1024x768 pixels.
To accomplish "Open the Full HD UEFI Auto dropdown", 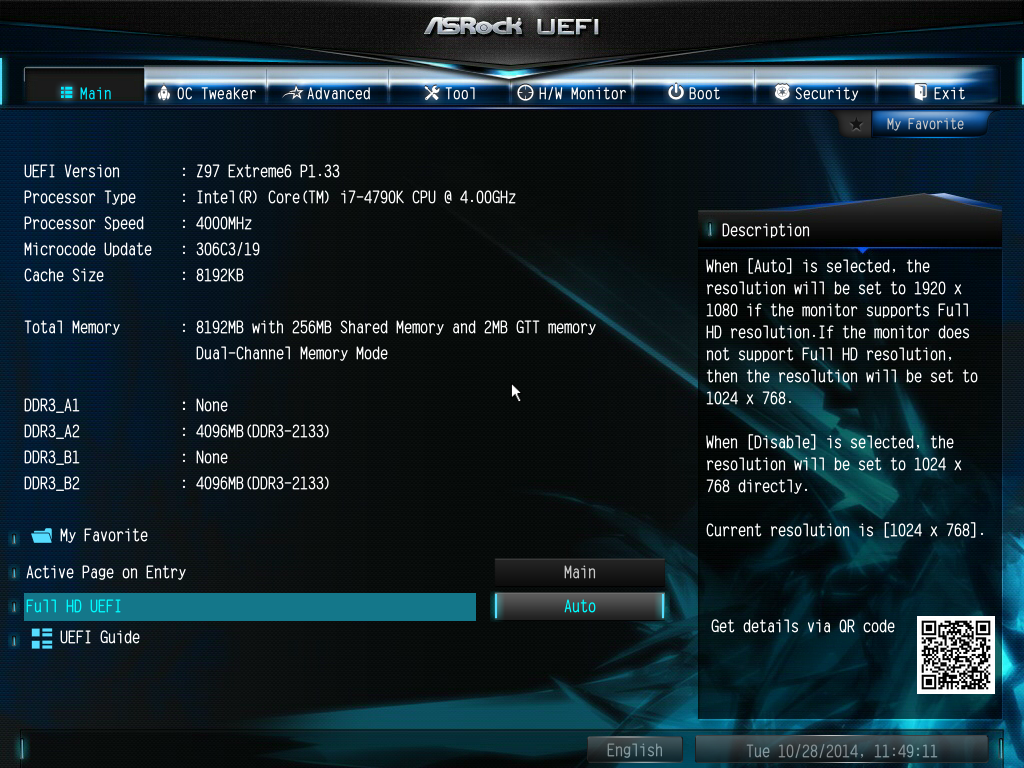I will pyautogui.click(x=580, y=607).
